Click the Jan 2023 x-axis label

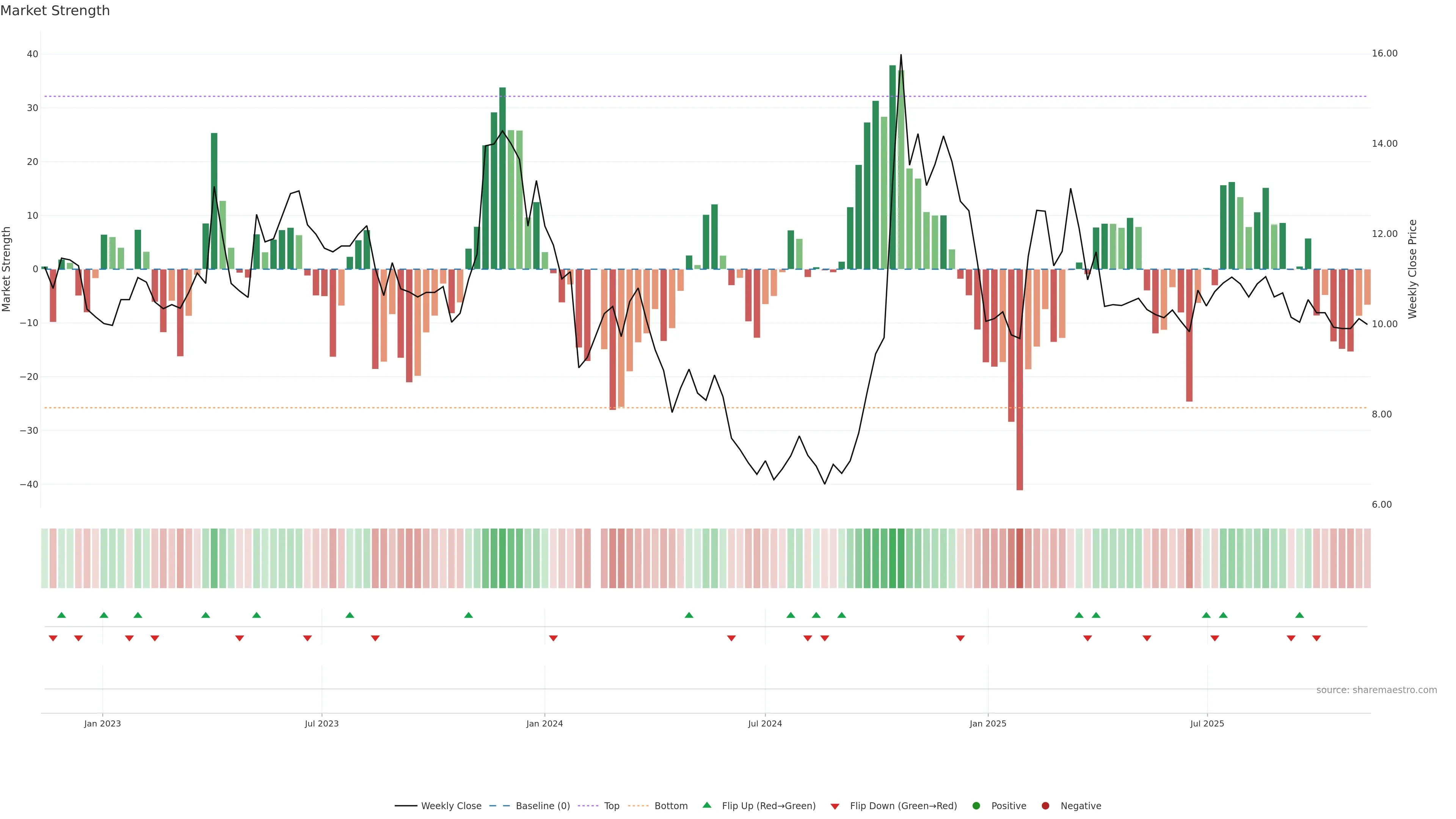click(x=102, y=723)
